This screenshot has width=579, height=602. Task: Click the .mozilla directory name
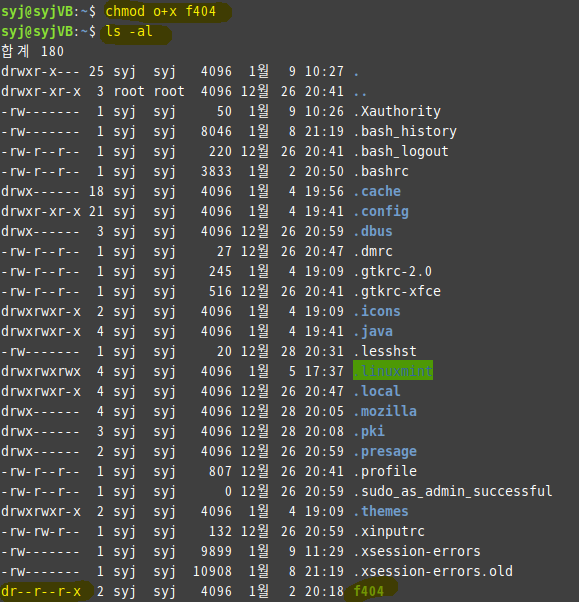(x=385, y=411)
